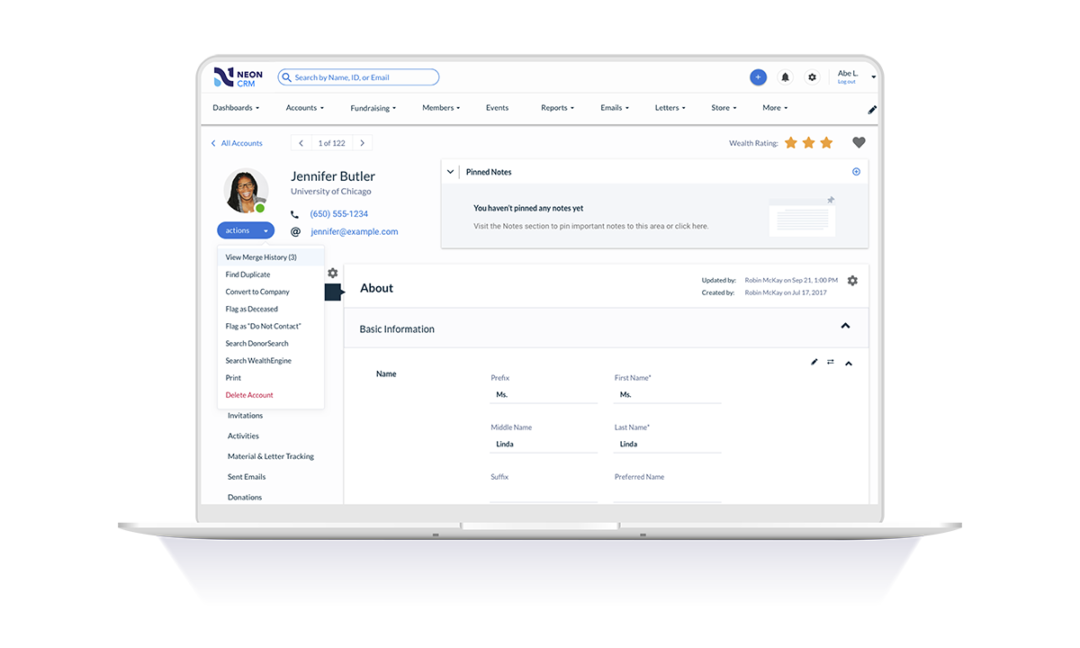Open Sent Emails in sidebar
This screenshot has width=1080, height=648.
[x=247, y=477]
